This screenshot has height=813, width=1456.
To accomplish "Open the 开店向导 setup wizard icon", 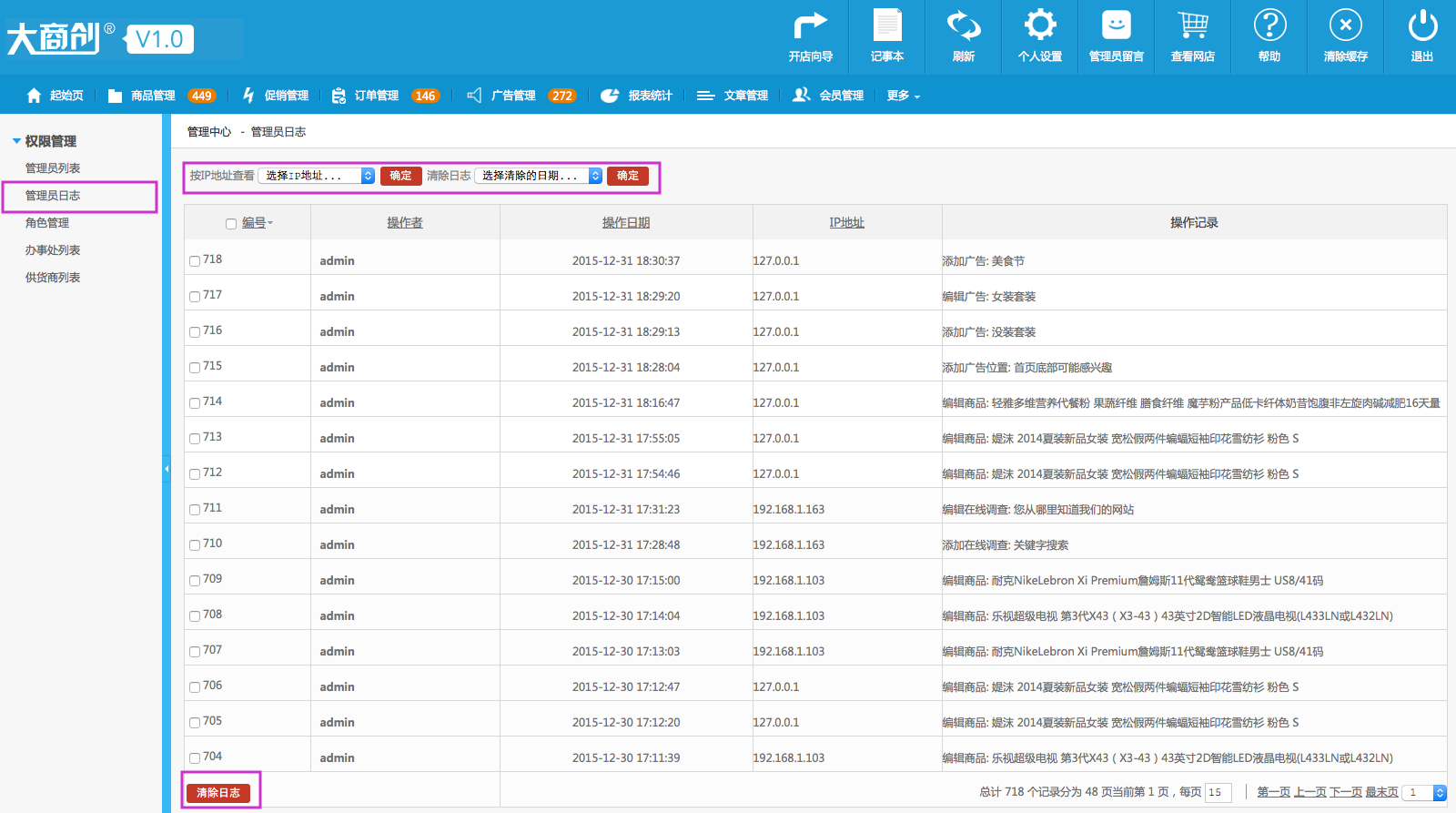I will 810,25.
